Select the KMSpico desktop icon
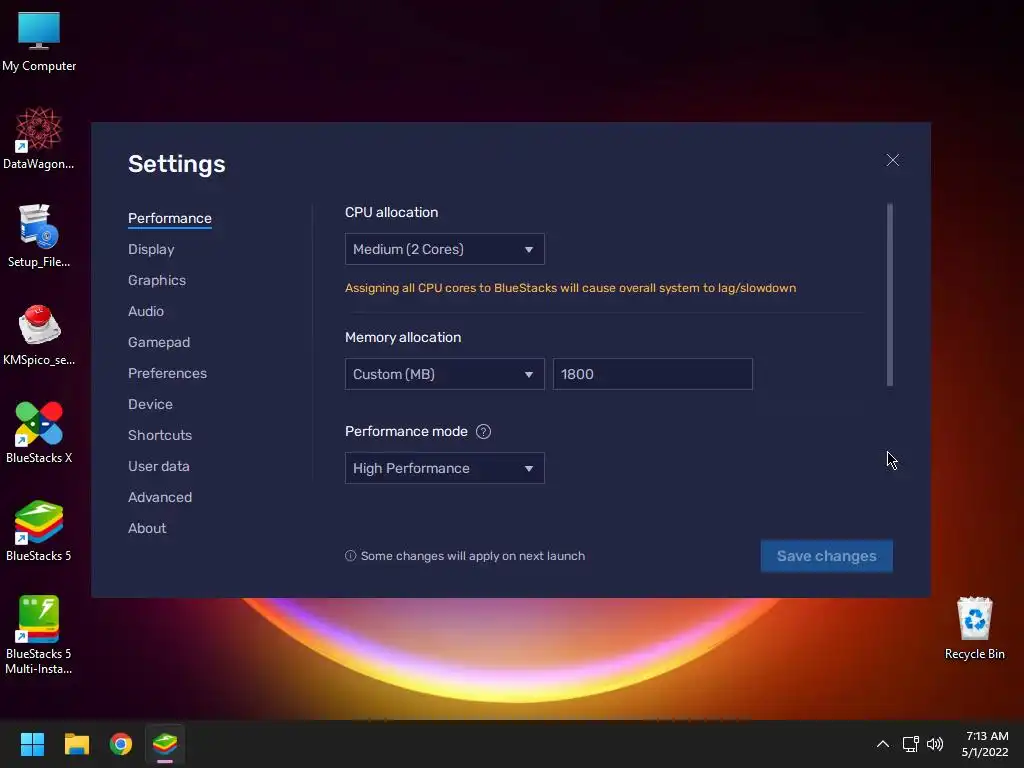The height and width of the screenshot is (768, 1024). 39,334
